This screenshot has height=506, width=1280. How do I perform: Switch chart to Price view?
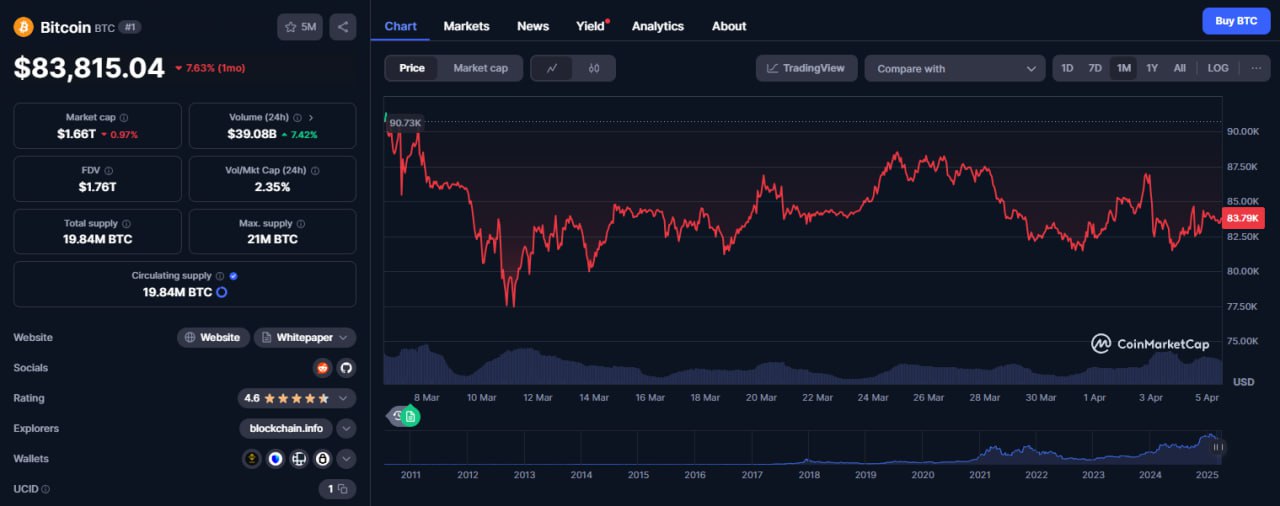(x=412, y=68)
